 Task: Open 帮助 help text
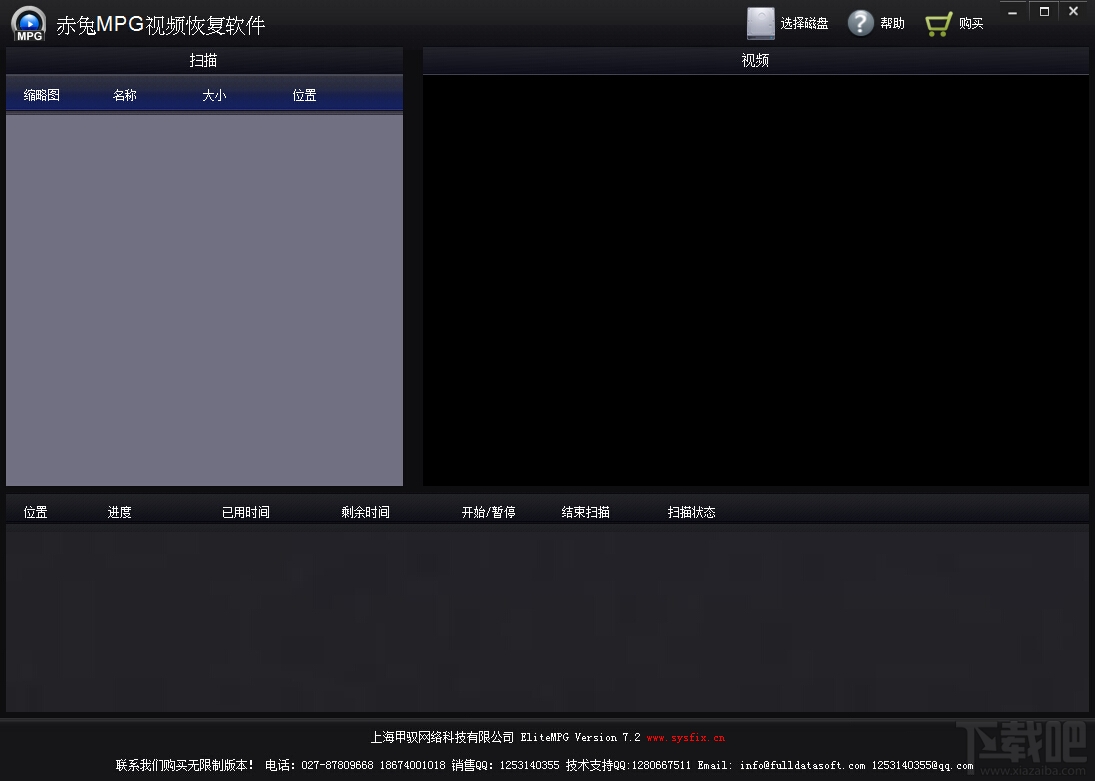[x=892, y=24]
